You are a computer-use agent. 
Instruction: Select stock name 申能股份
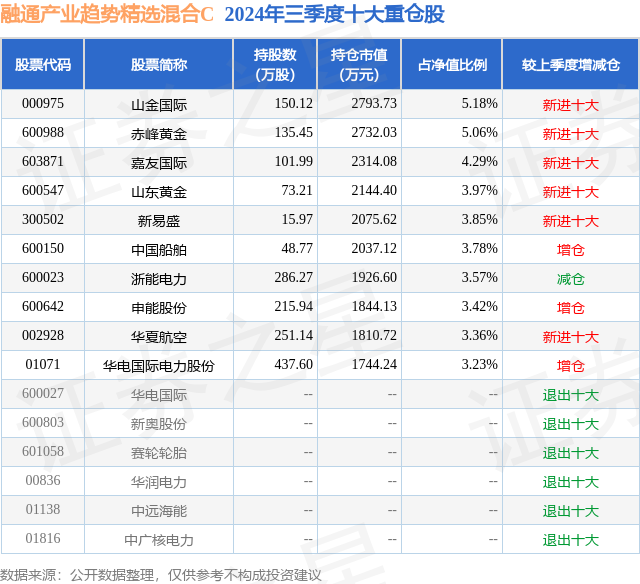tap(159, 308)
